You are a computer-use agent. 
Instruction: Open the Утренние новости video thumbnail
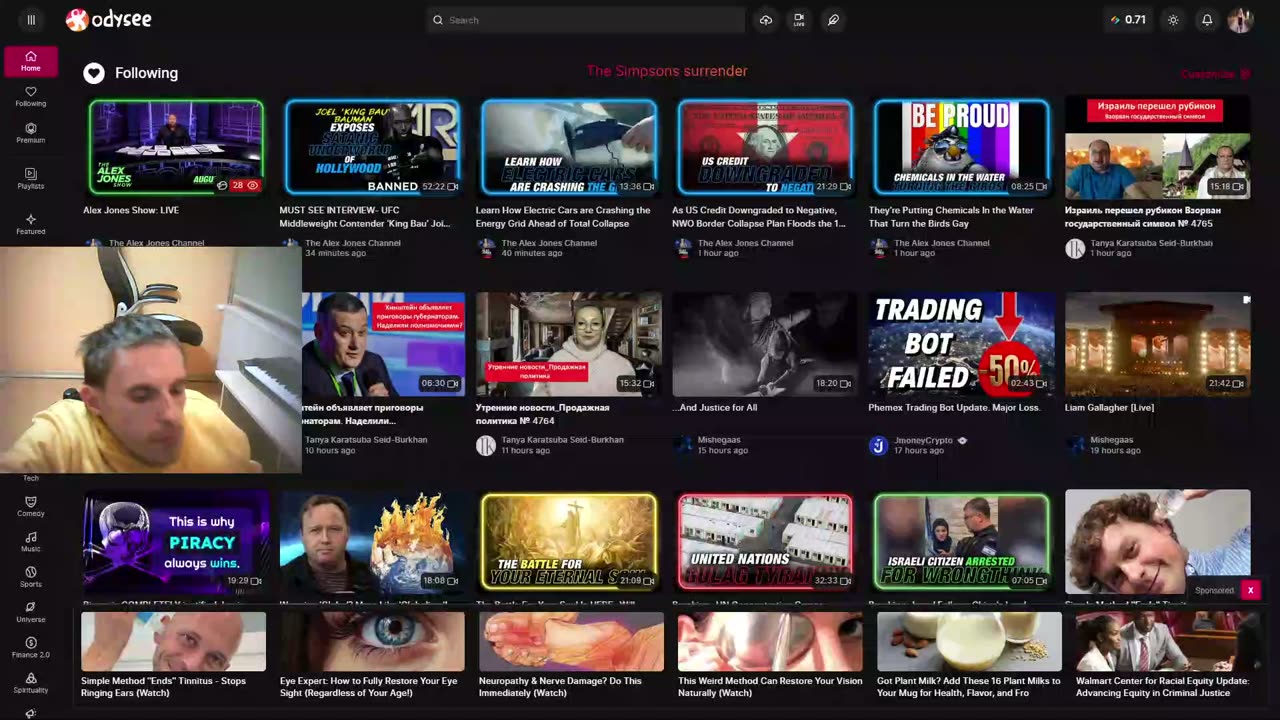pyautogui.click(x=569, y=344)
